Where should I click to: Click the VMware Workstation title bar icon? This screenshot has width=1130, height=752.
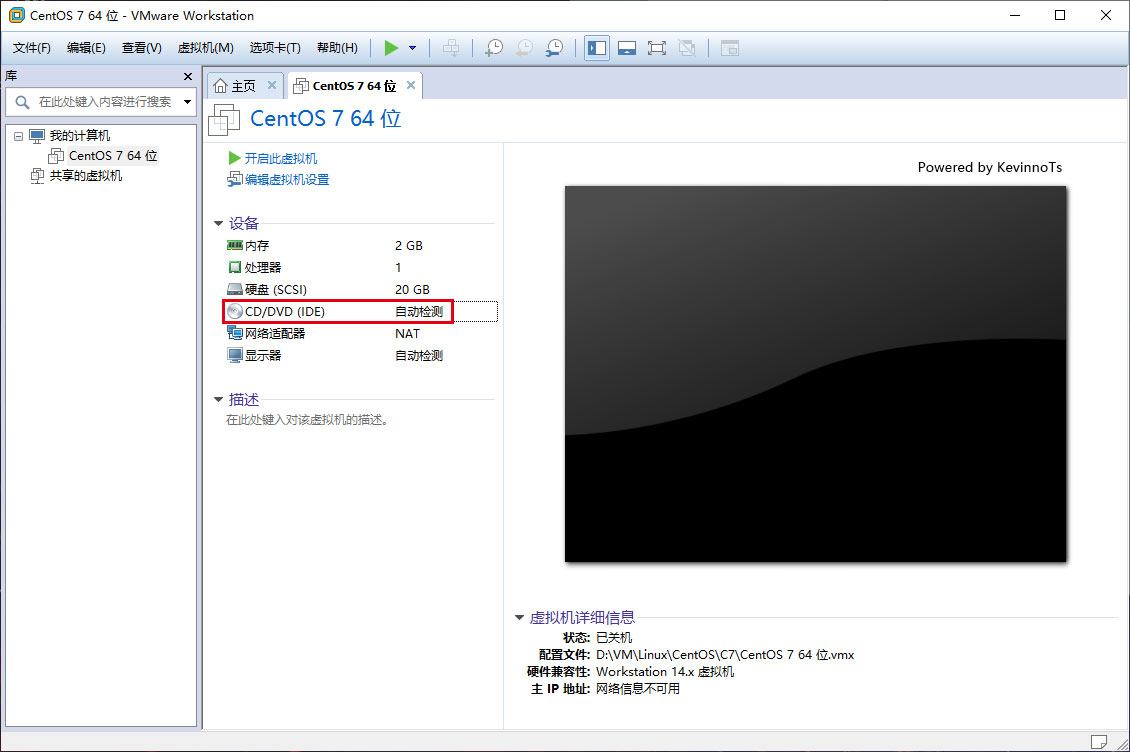click(16, 15)
